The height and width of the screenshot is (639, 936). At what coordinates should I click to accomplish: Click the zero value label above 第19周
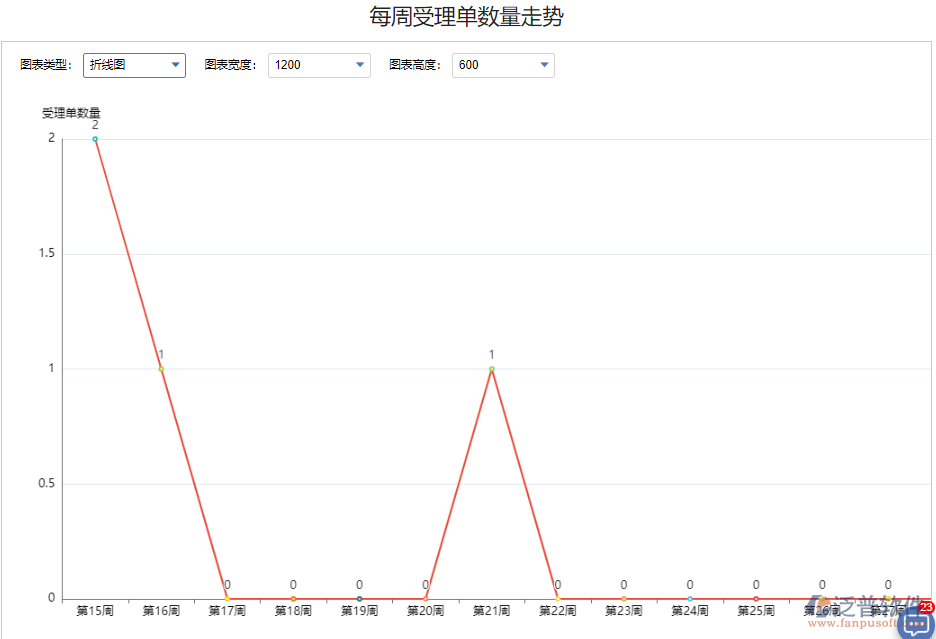(x=359, y=585)
